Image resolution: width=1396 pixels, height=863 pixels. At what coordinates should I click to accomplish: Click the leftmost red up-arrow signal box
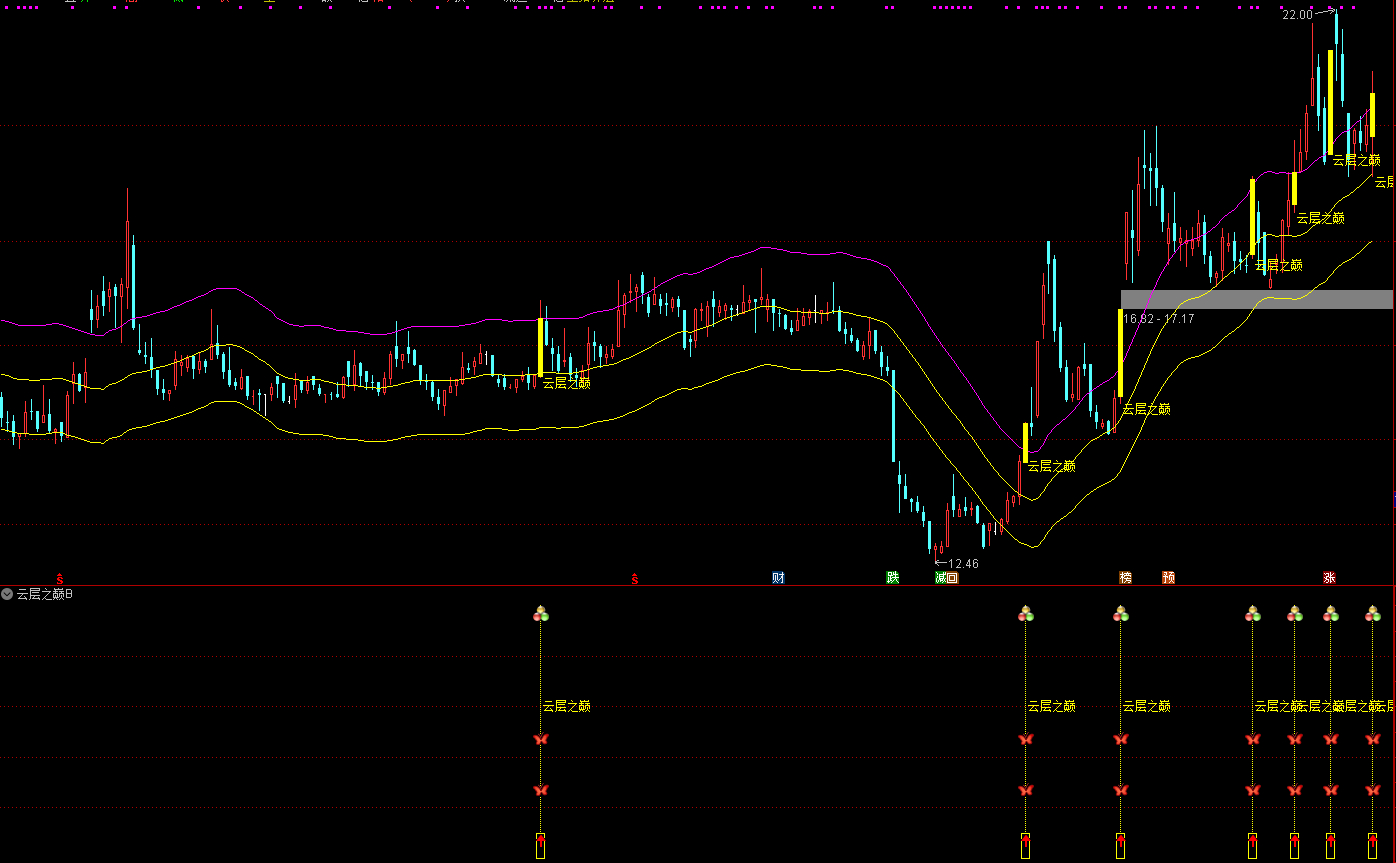point(541,845)
